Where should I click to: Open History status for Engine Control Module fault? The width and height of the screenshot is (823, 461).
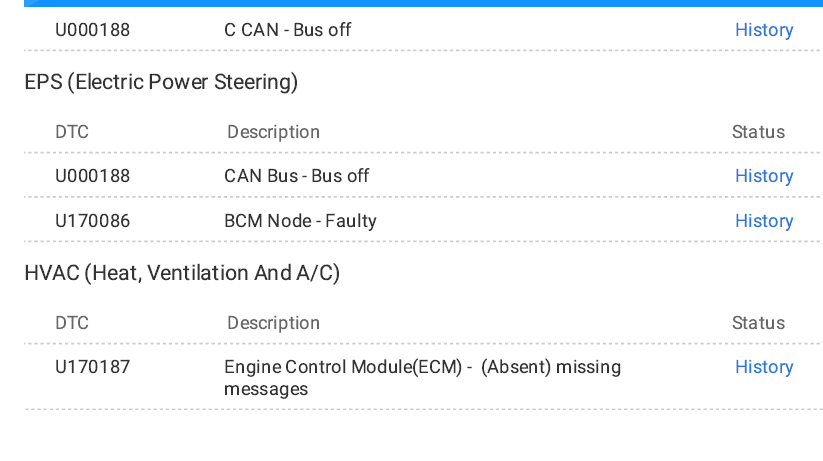(764, 367)
